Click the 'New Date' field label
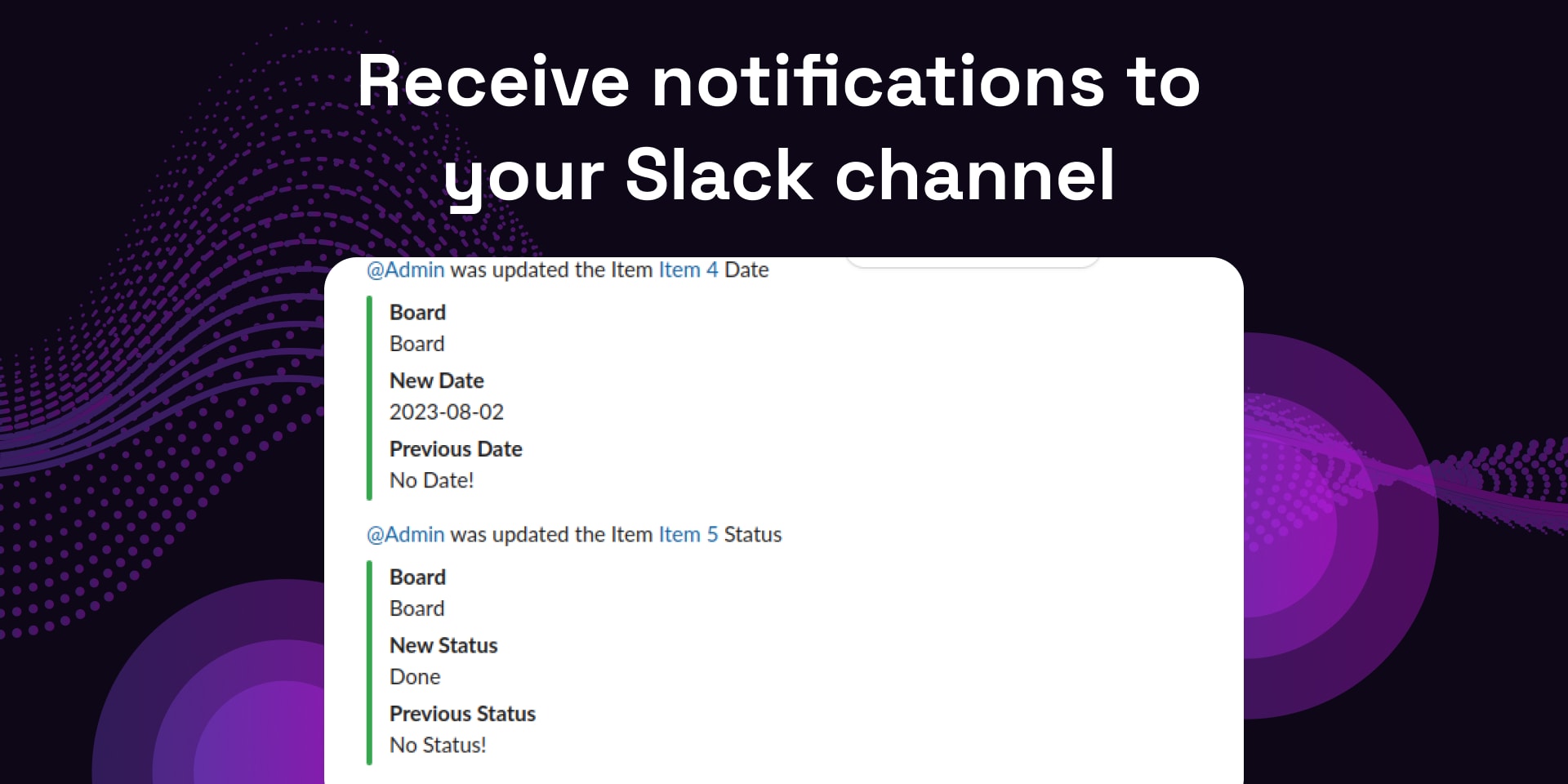 [x=437, y=381]
